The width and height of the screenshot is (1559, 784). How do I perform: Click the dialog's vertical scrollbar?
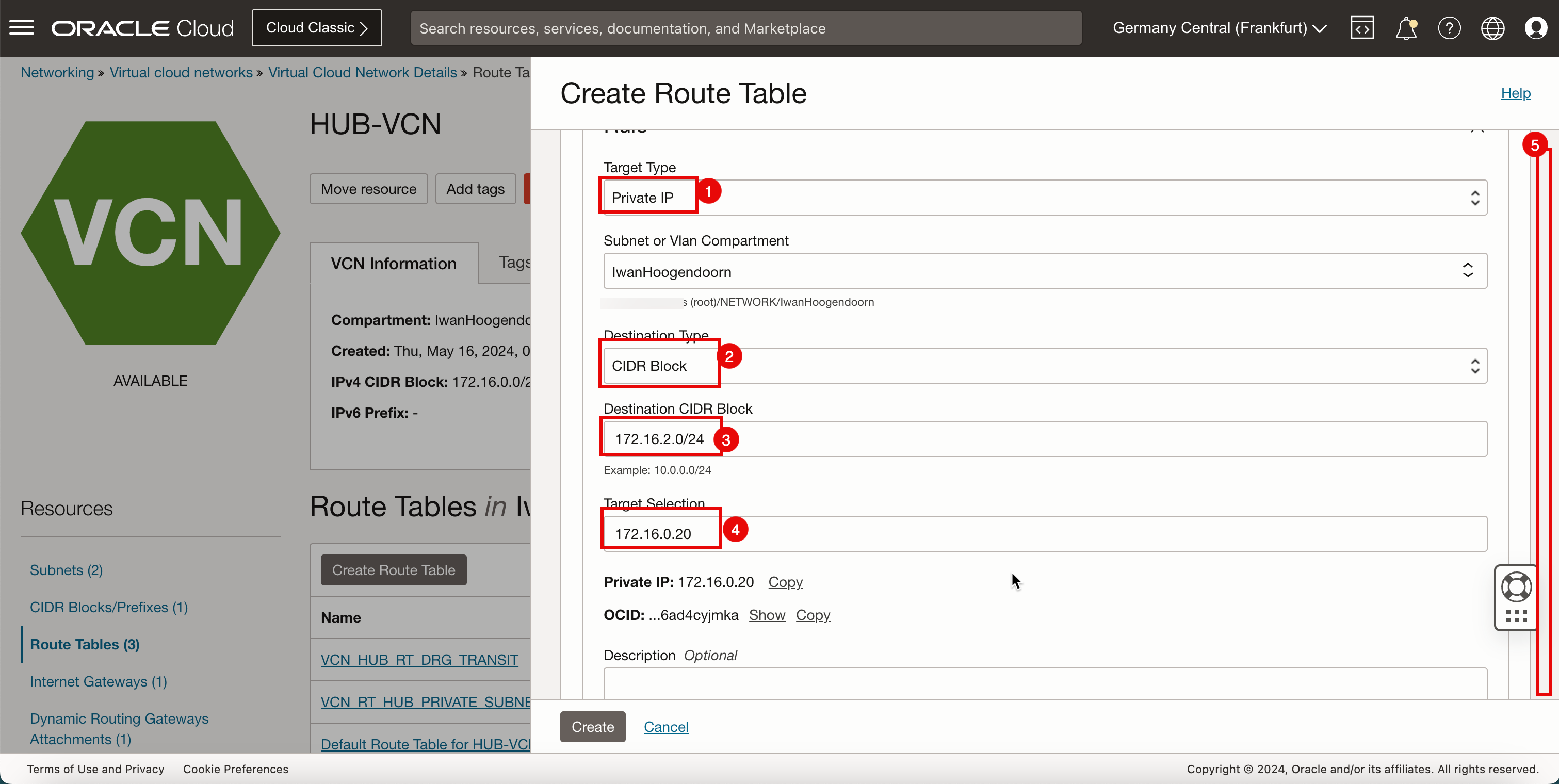tap(1544, 423)
